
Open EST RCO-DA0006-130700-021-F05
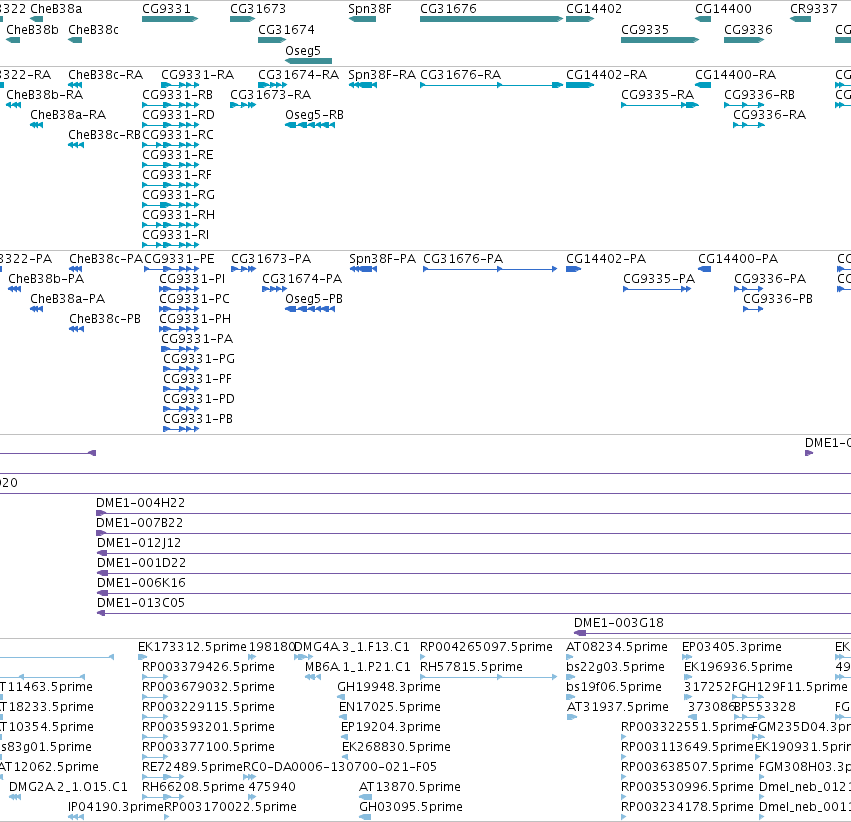point(340,766)
